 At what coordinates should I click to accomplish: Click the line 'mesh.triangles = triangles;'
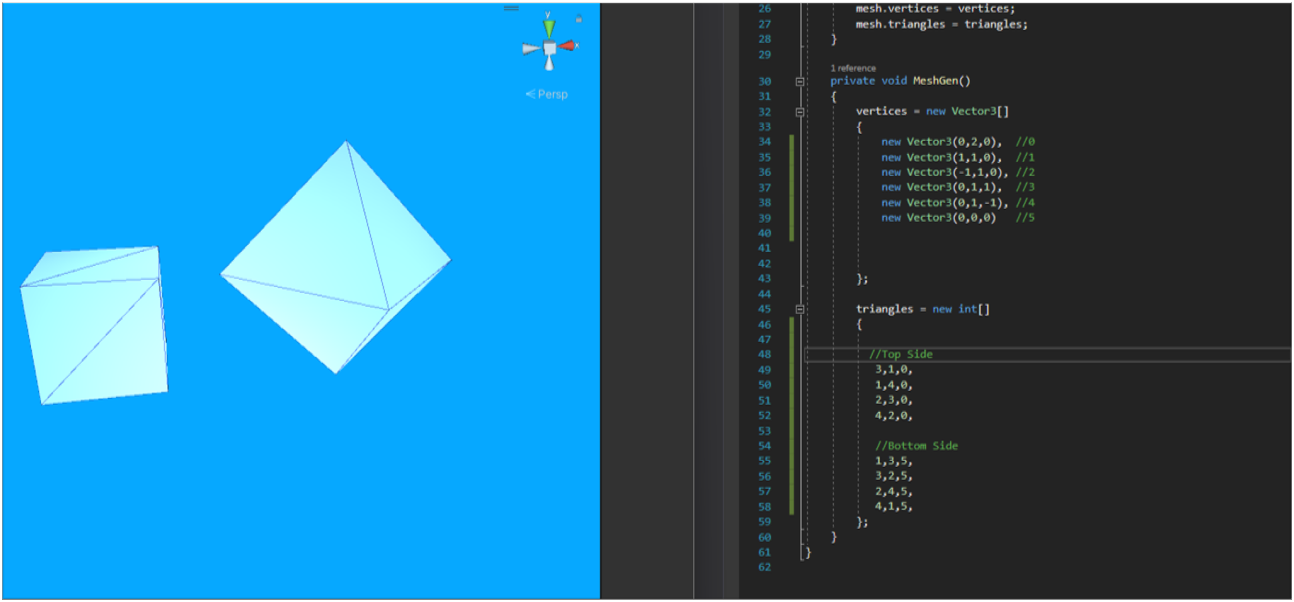942,24
